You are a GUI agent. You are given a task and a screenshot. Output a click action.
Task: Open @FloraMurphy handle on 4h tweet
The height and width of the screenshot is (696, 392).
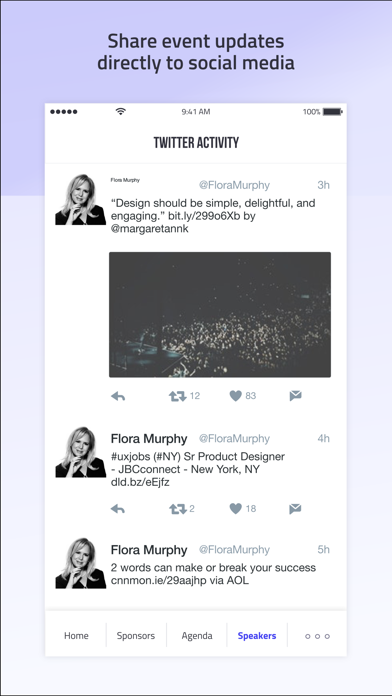point(234,439)
